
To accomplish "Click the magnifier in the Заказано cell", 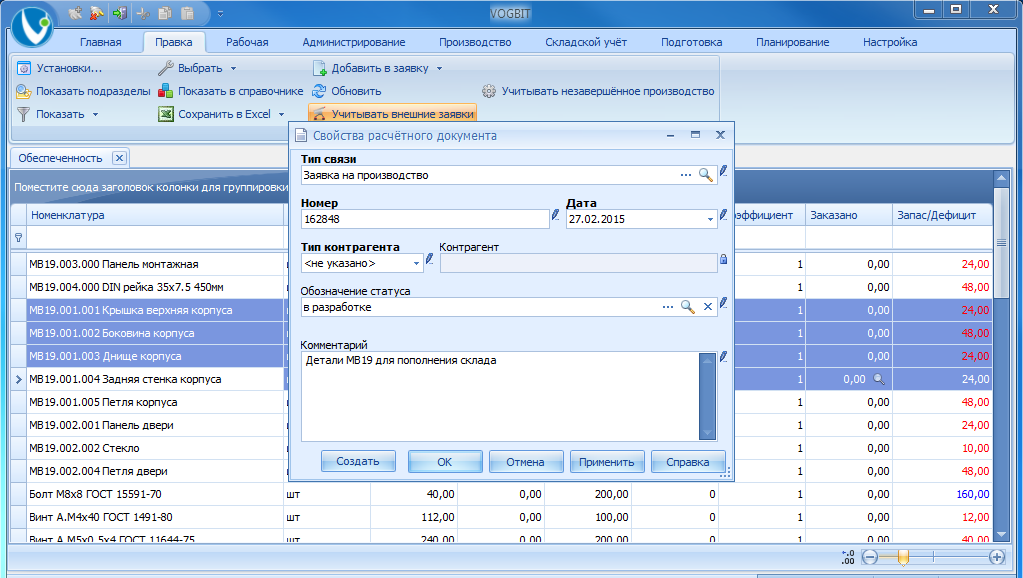I will pyautogui.click(x=879, y=379).
